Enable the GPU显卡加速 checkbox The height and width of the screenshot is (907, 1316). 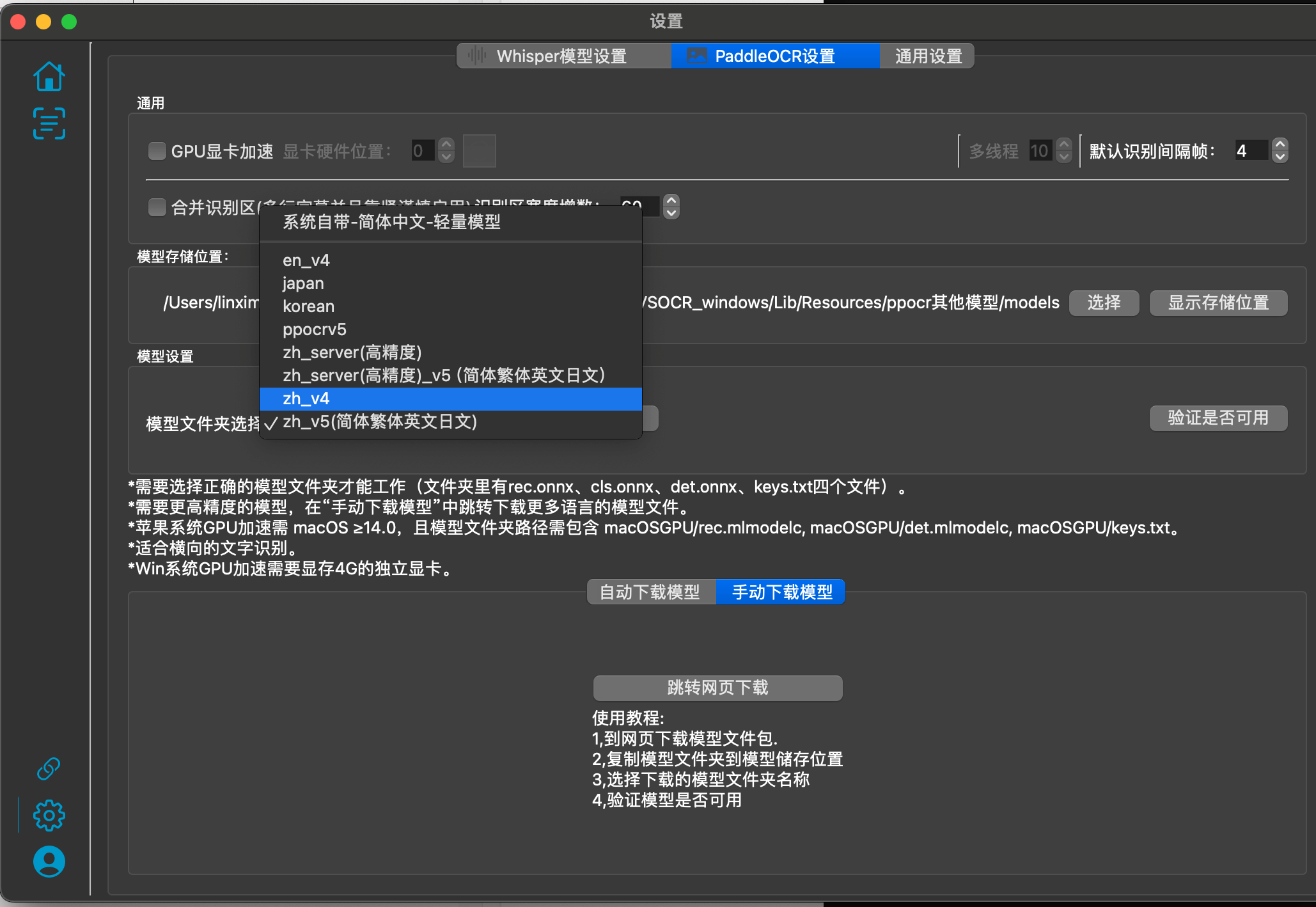157,151
